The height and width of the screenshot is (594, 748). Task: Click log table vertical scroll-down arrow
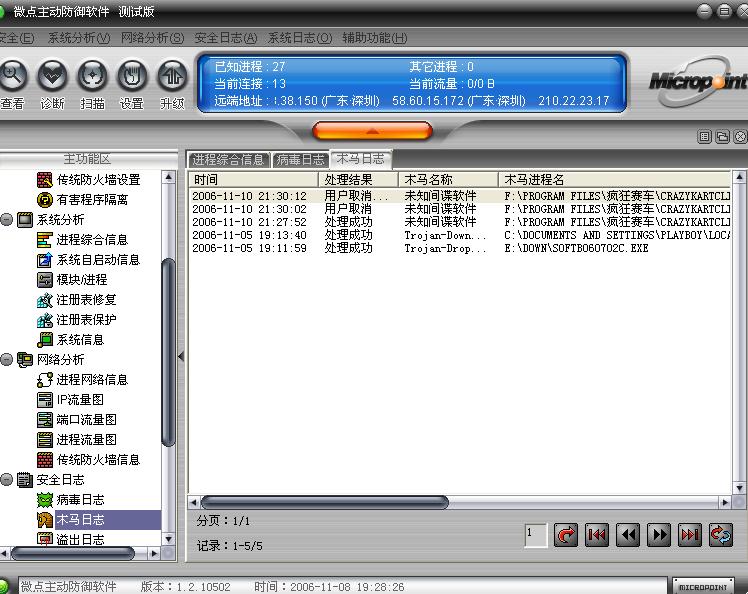click(x=739, y=488)
